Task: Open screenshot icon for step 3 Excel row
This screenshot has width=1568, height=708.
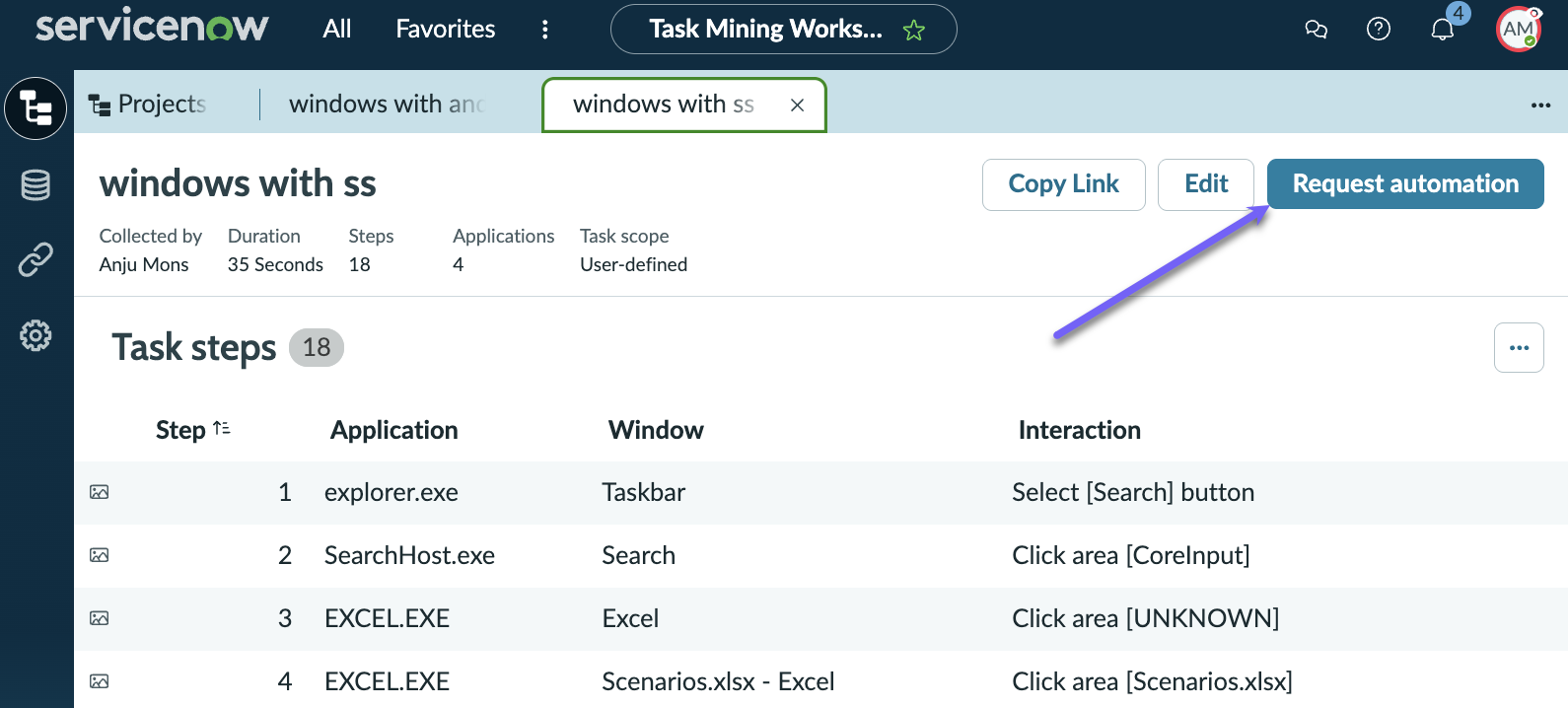Action: coord(100,618)
